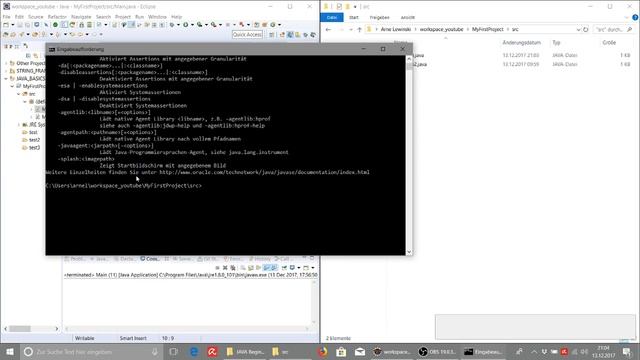
Task: Expand the JRE System Library node
Action: 18,124
